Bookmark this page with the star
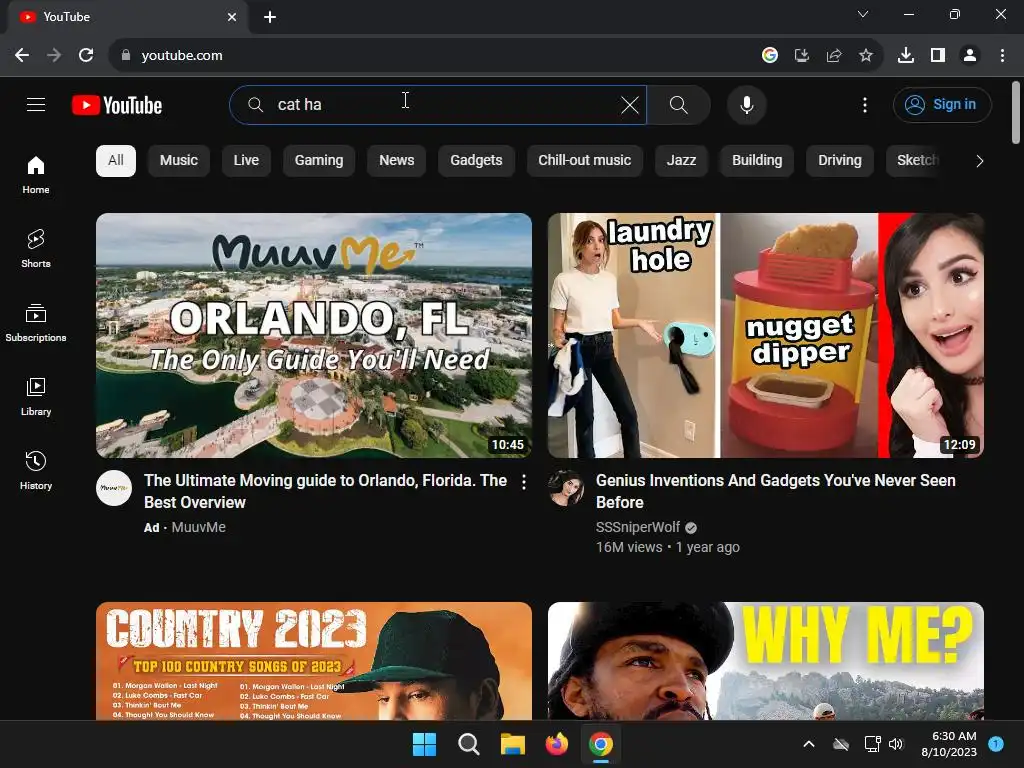 coord(865,56)
